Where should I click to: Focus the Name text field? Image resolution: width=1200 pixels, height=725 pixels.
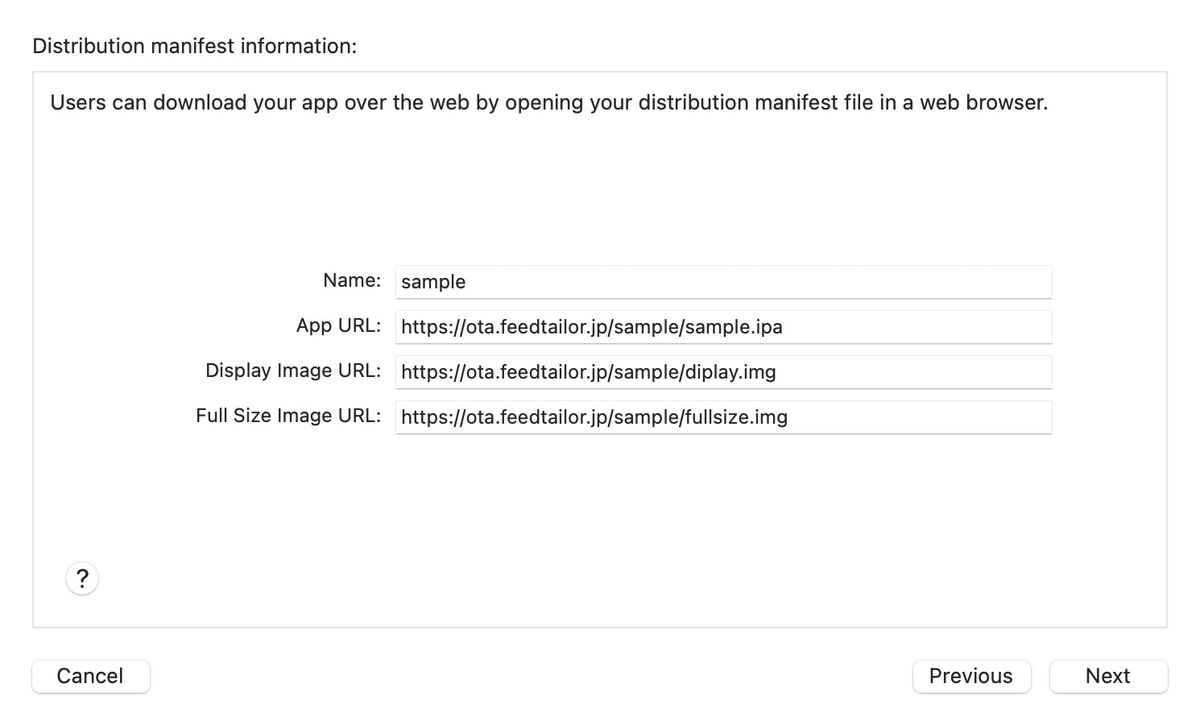tap(724, 281)
